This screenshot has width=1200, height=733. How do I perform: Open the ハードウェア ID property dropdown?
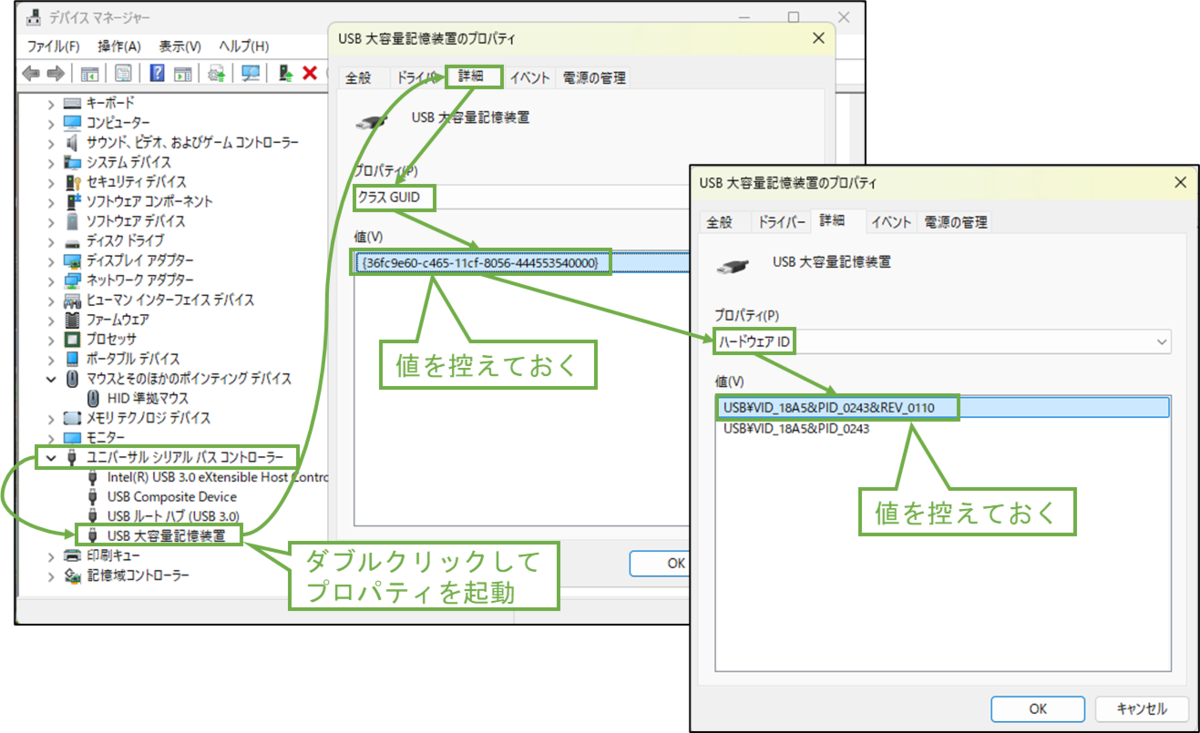tap(1163, 341)
